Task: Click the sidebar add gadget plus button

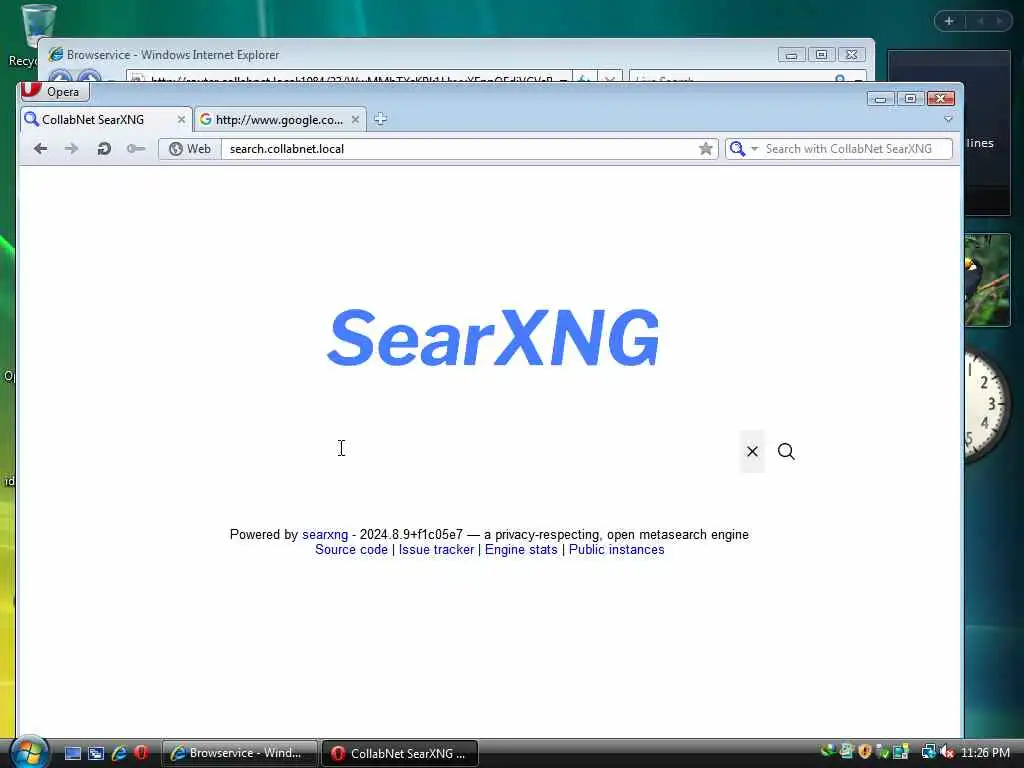Action: tap(949, 21)
